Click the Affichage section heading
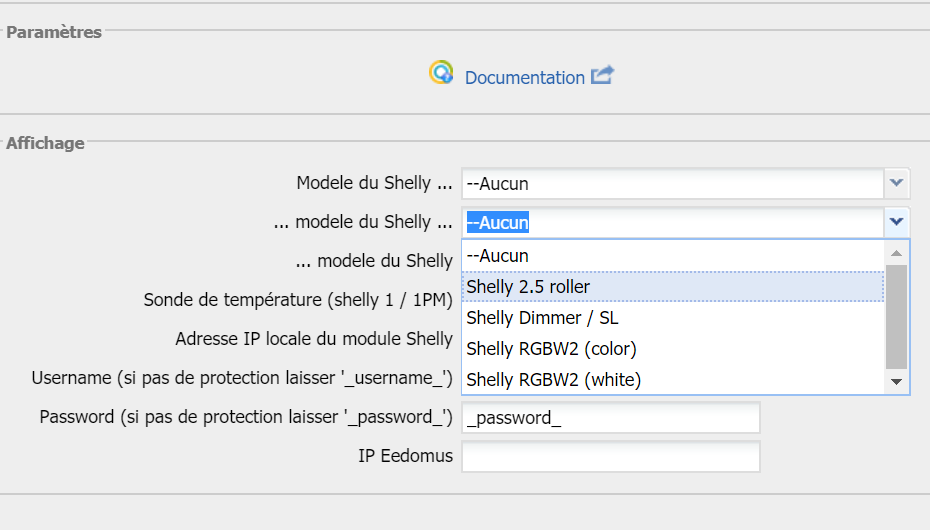Image resolution: width=930 pixels, height=530 pixels. [x=45, y=143]
